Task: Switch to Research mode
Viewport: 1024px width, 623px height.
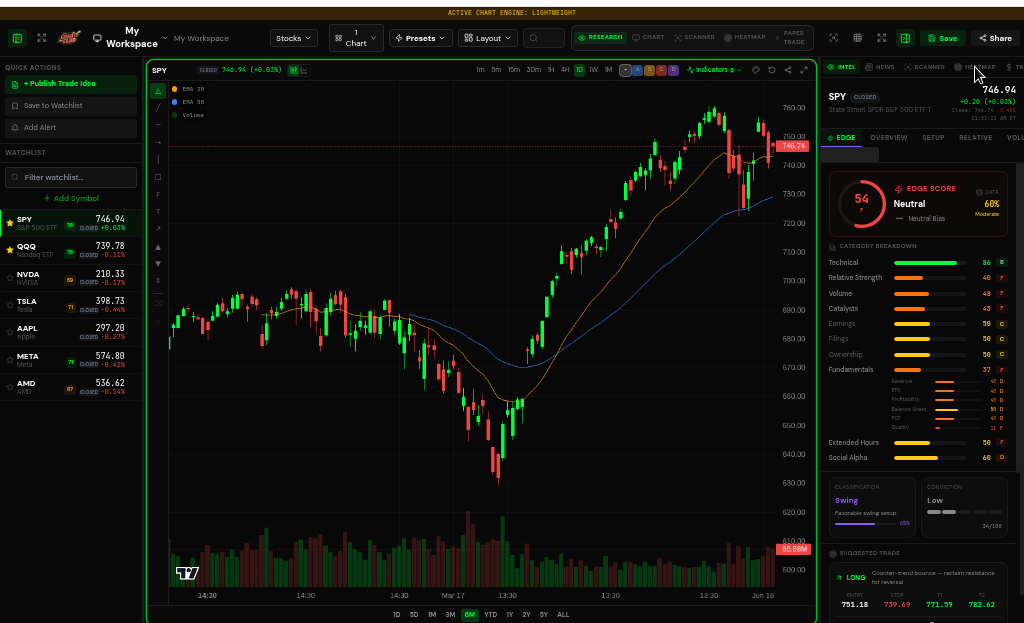Action: pyautogui.click(x=600, y=37)
